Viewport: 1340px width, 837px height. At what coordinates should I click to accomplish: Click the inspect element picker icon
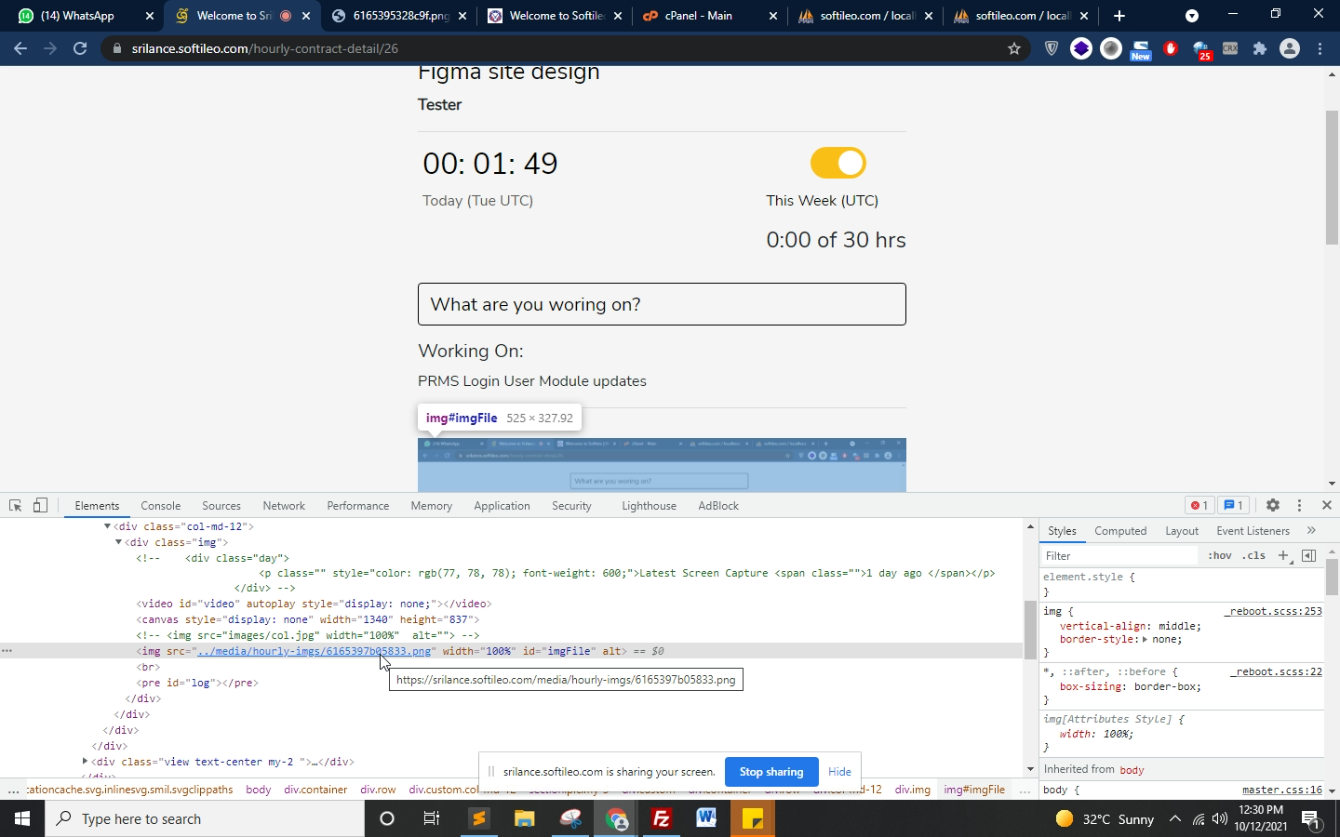(x=15, y=506)
